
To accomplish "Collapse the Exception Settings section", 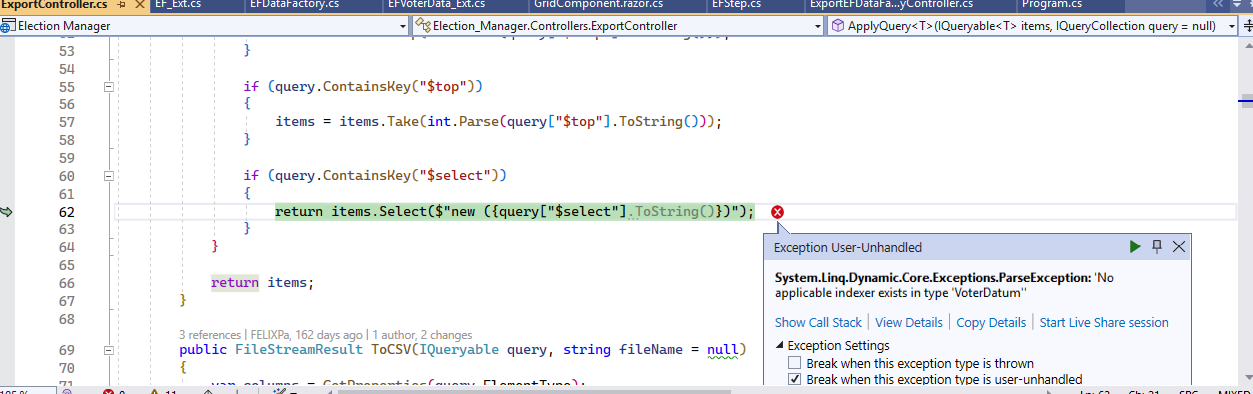I will [x=781, y=345].
